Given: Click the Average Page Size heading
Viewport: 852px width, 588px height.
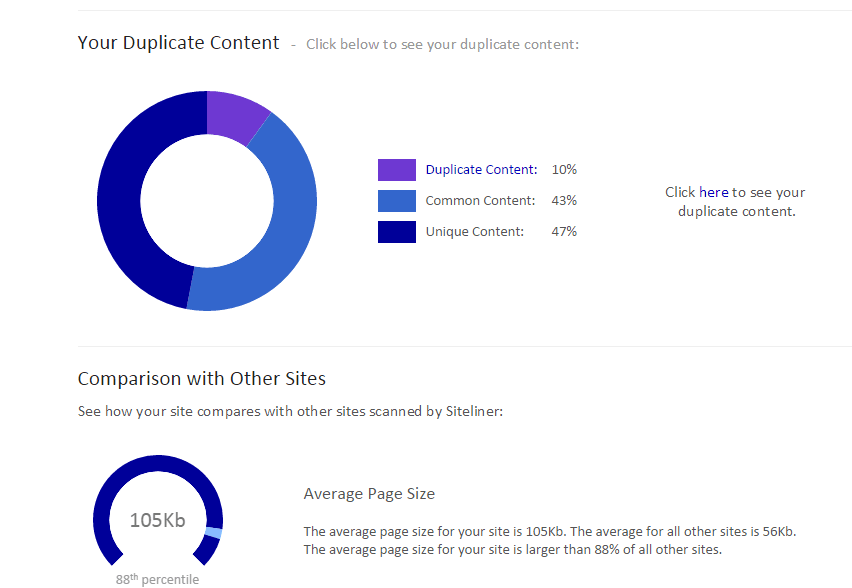Looking at the screenshot, I should [x=369, y=493].
